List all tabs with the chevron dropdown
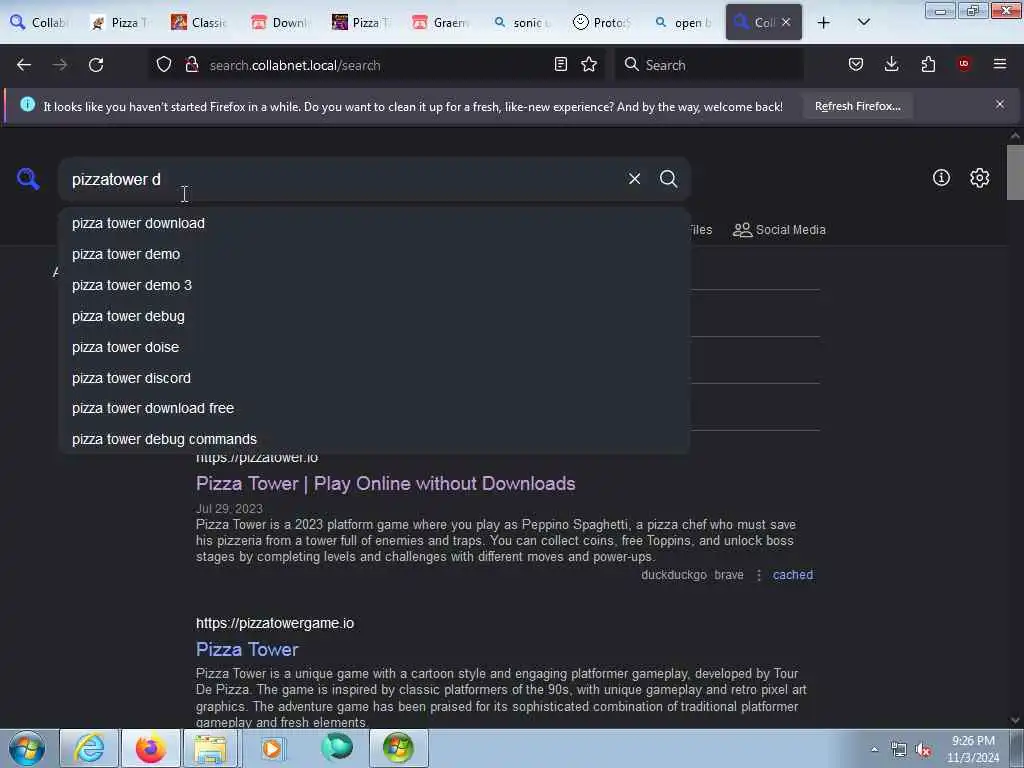The height and width of the screenshot is (768, 1024). pos(863,23)
